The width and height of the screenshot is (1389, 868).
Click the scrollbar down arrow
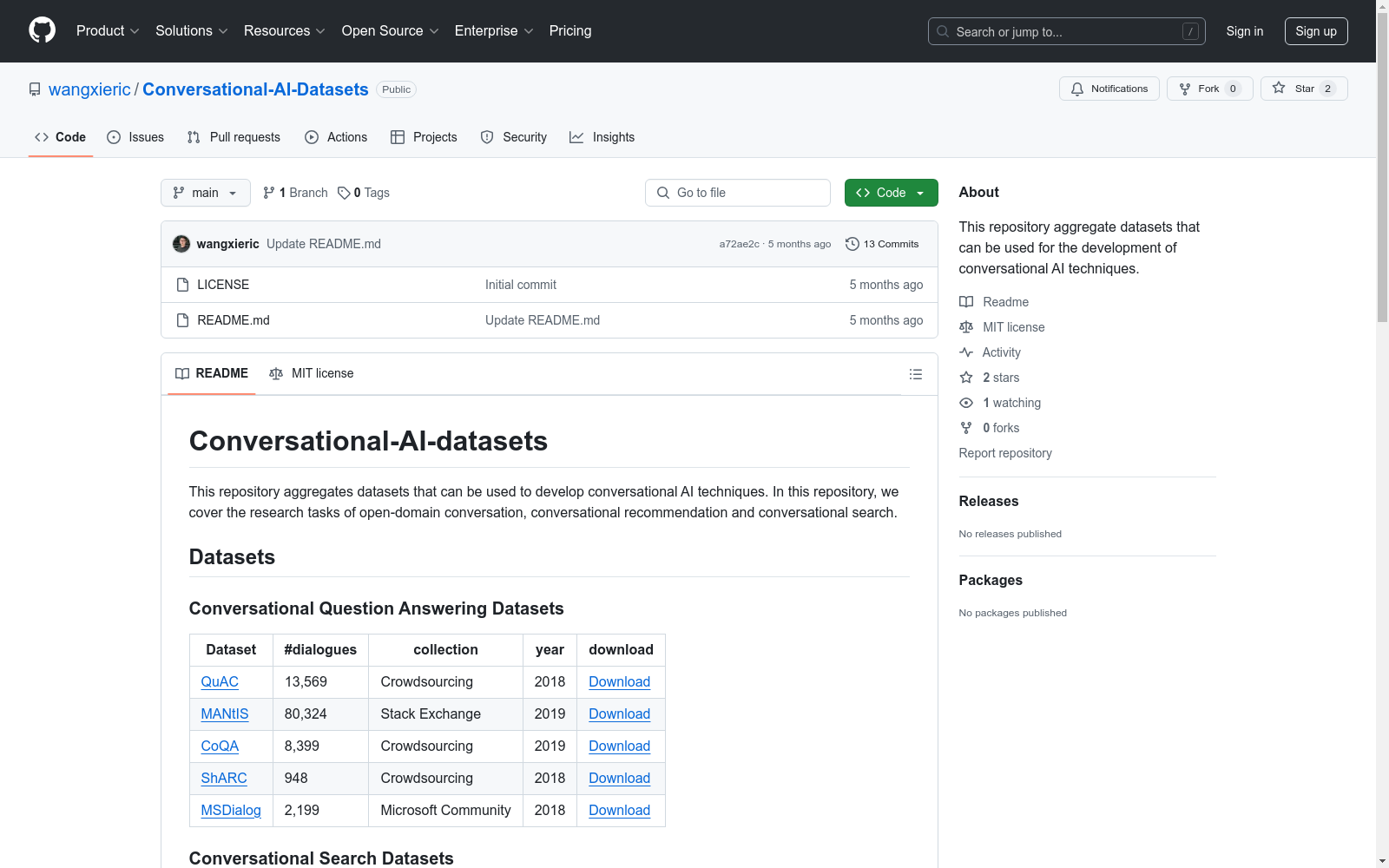[x=1382, y=861]
